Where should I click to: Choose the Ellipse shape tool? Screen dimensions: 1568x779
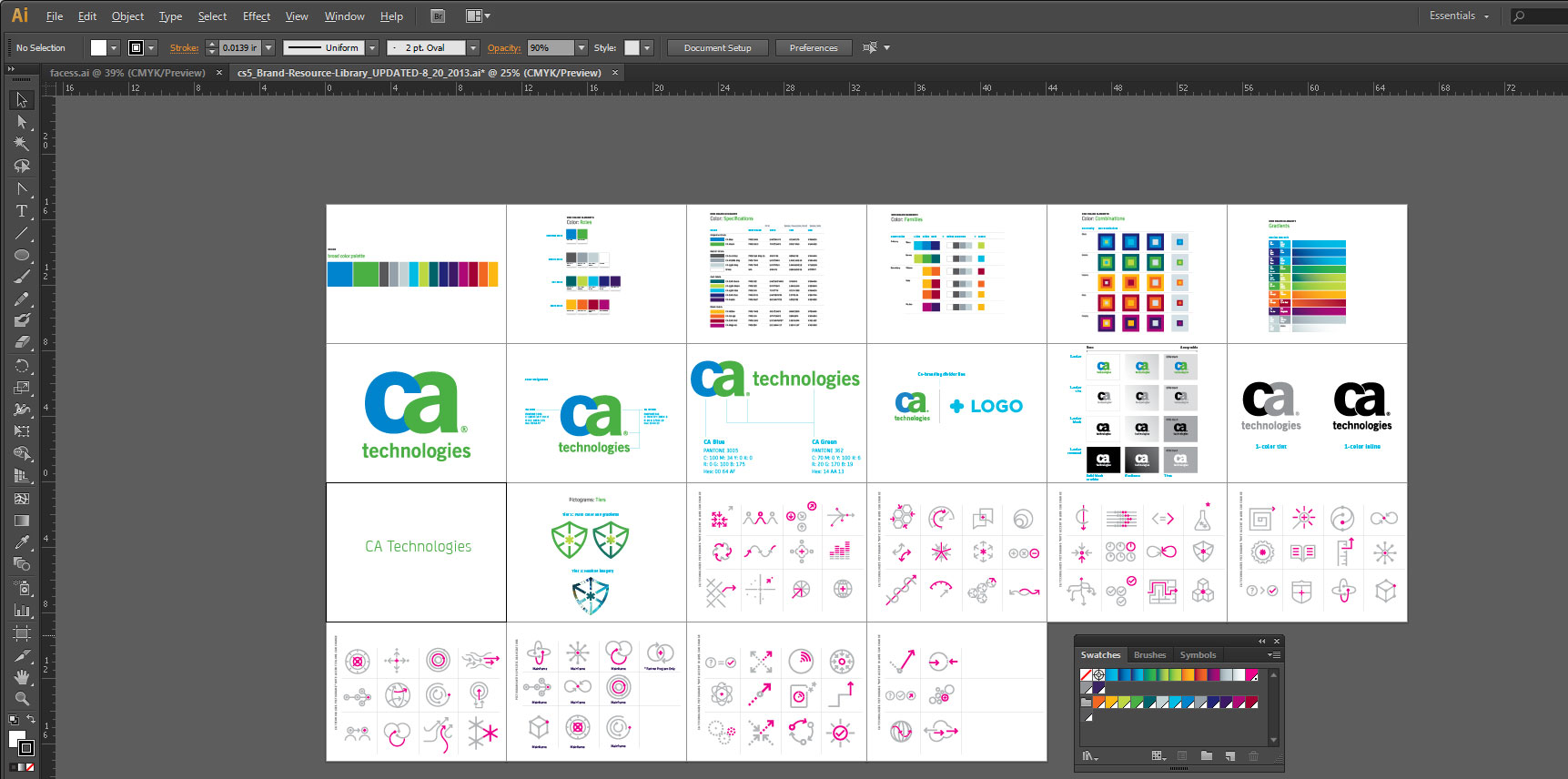point(22,255)
